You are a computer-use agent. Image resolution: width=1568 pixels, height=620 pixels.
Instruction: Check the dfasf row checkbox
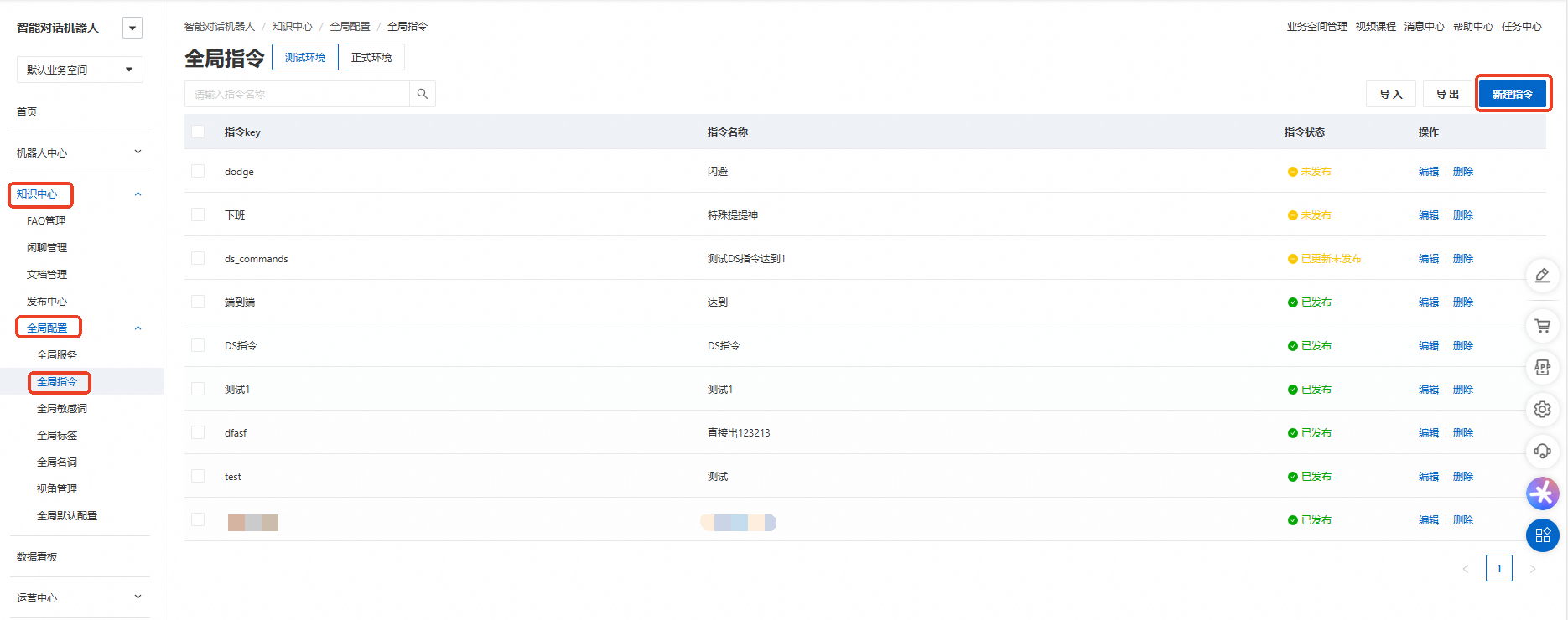(x=198, y=432)
